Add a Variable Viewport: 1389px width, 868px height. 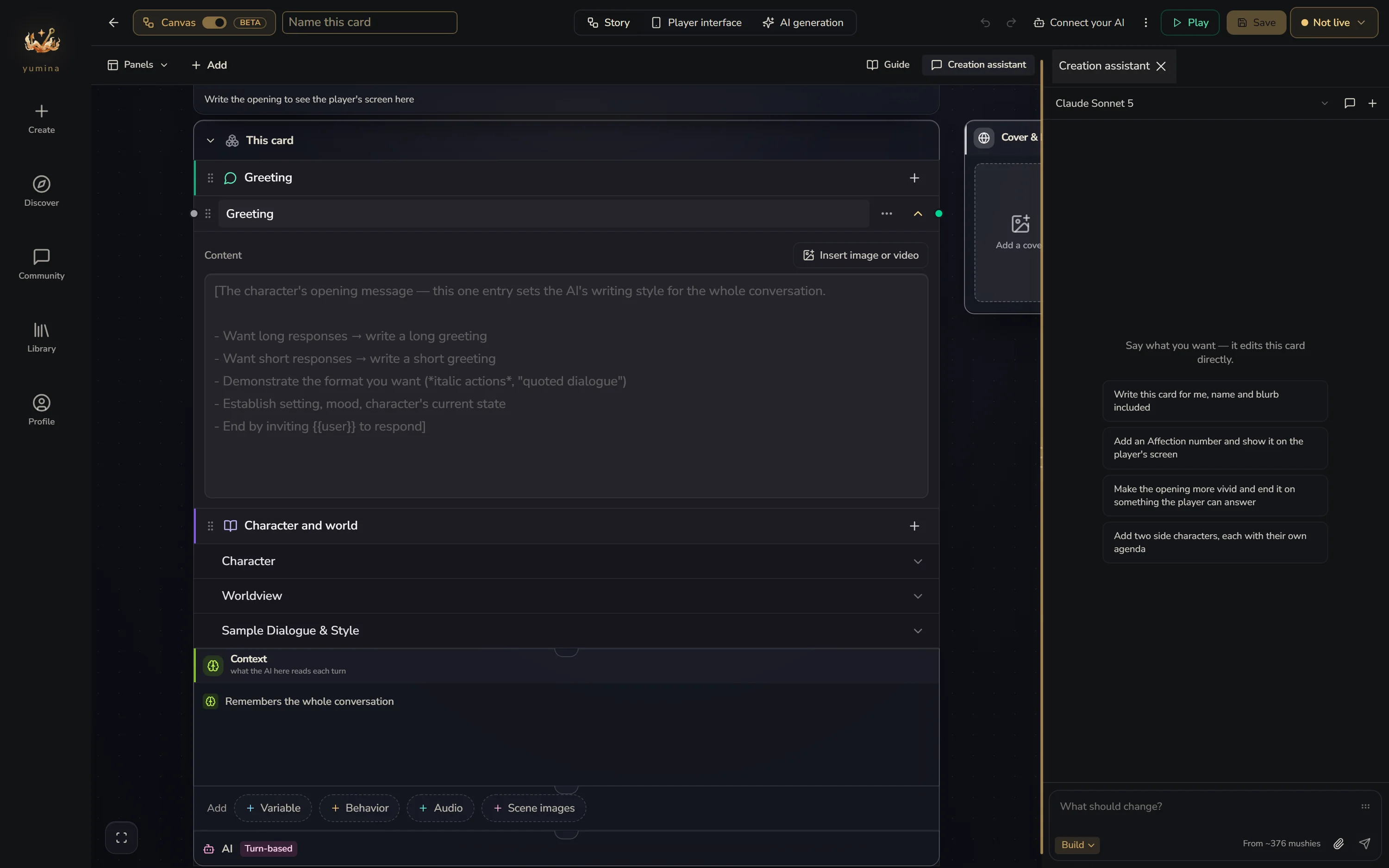(273, 808)
